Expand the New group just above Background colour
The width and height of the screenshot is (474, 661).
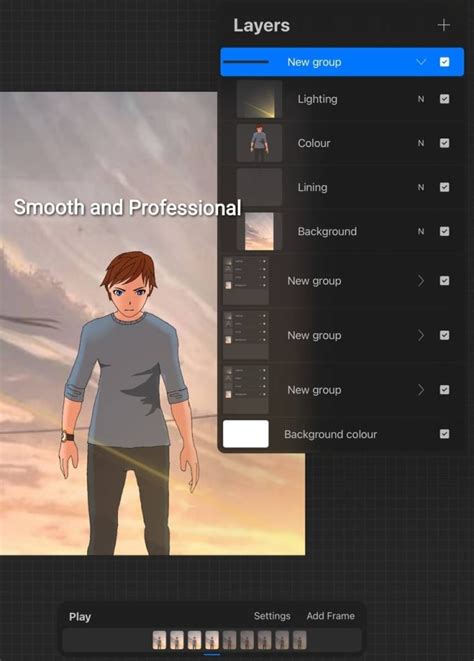point(421,390)
